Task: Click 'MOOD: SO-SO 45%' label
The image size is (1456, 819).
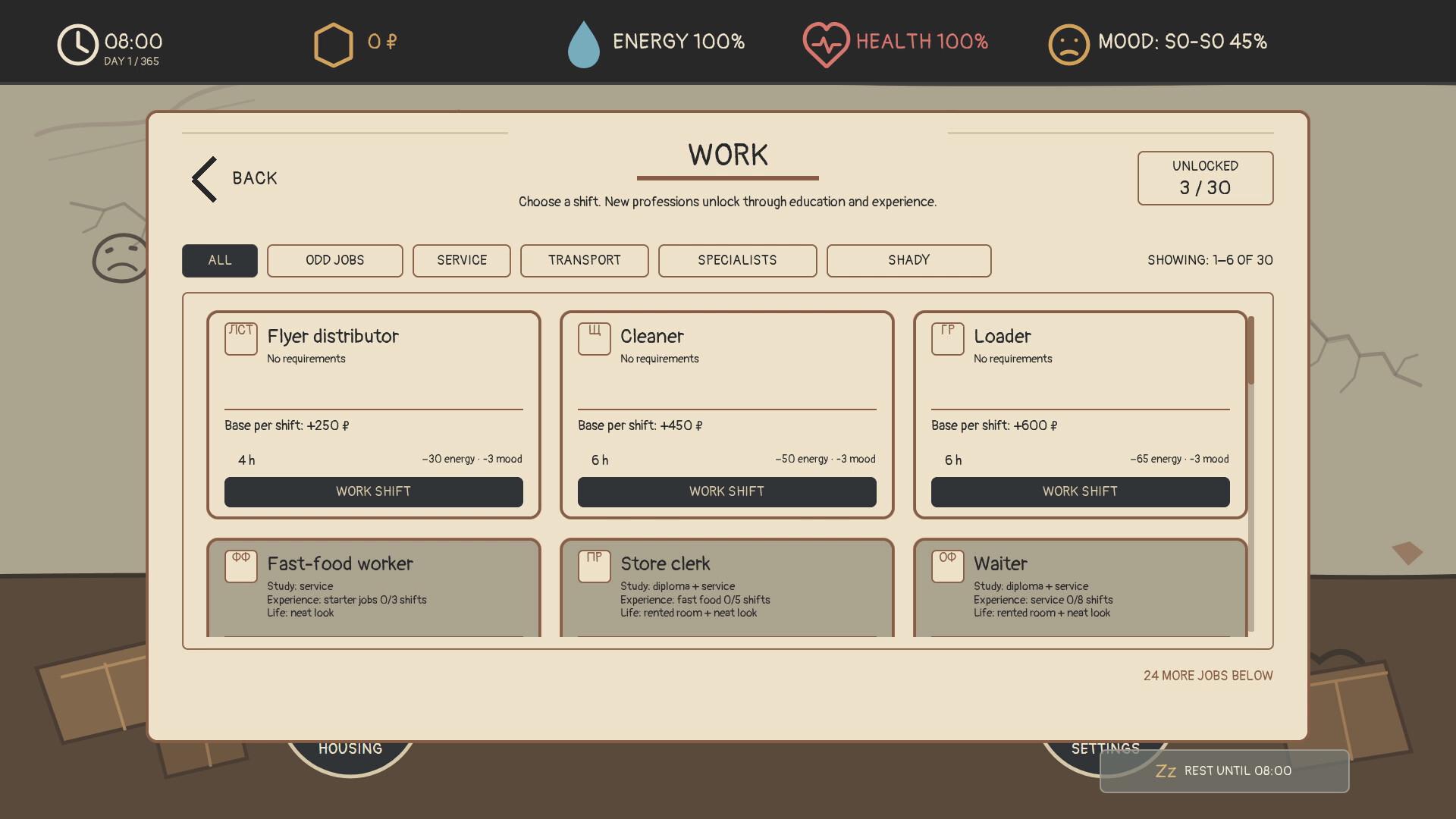Action: click(x=1183, y=42)
